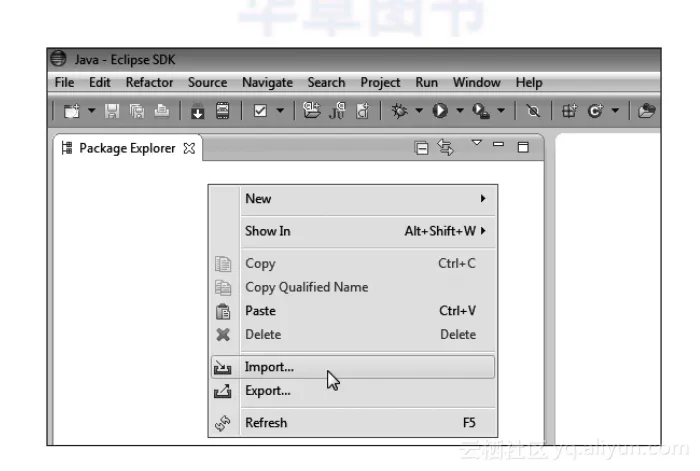
Task: Open the Package Explorer View Menu triangle
Action: pos(477,143)
